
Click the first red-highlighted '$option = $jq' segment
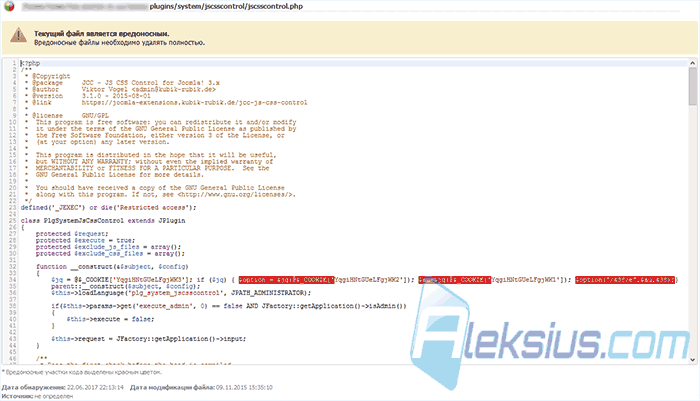click(x=286, y=280)
